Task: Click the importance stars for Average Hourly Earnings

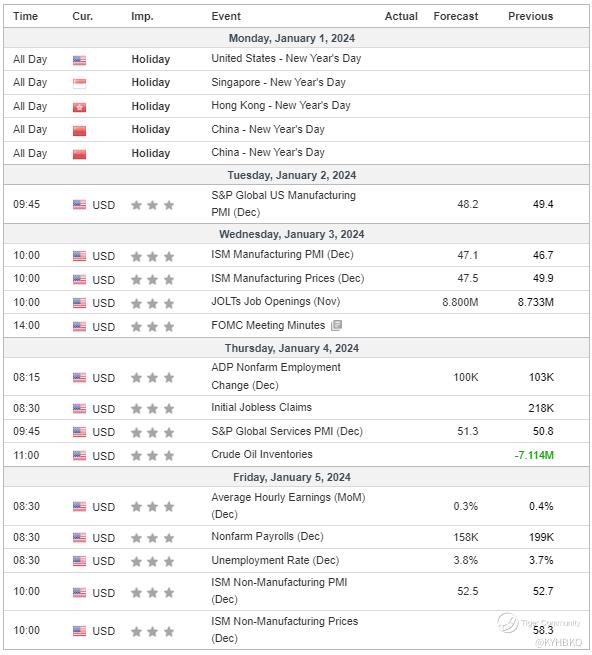Action: coord(152,507)
